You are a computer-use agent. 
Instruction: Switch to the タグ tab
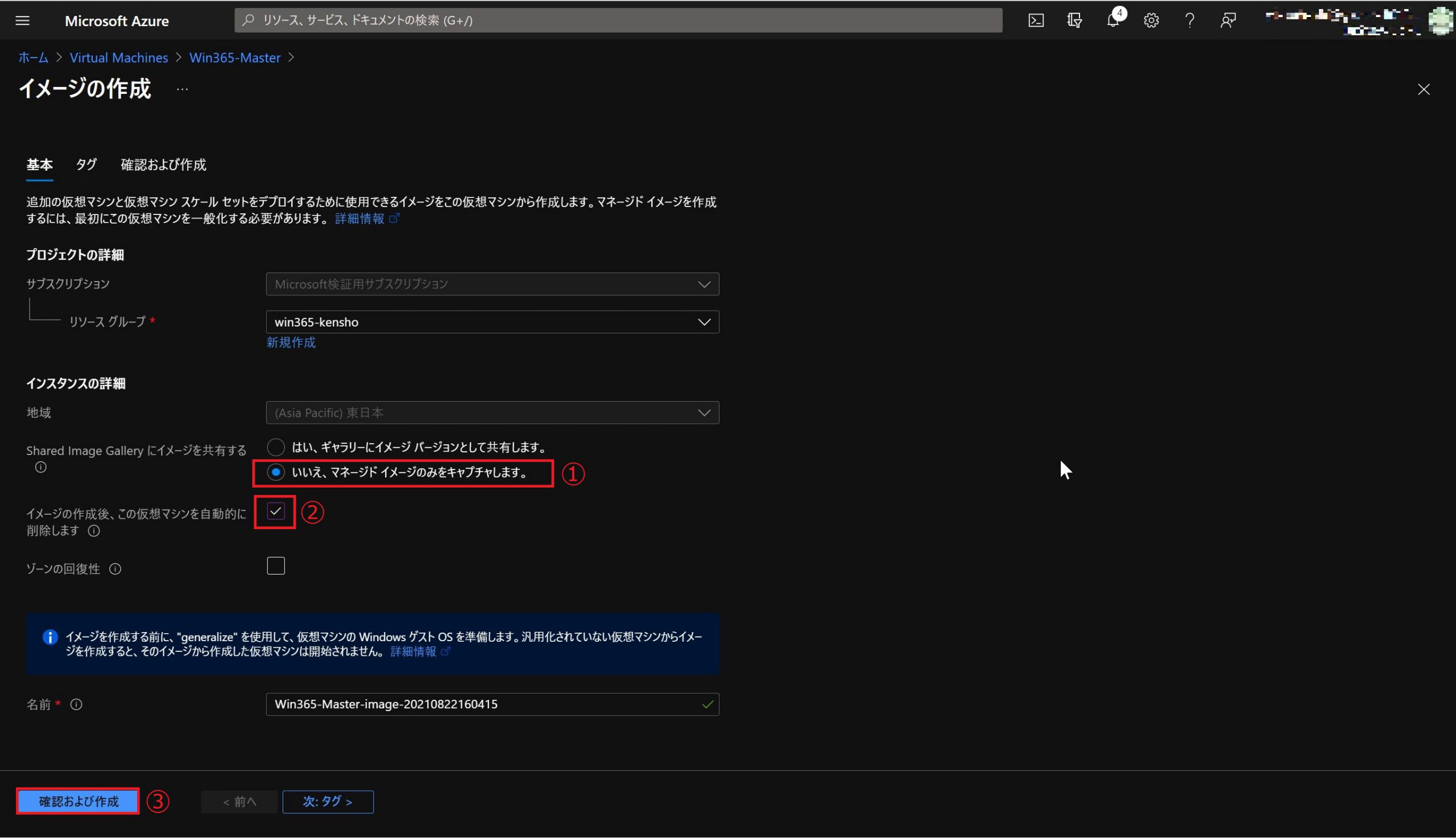tap(86, 164)
